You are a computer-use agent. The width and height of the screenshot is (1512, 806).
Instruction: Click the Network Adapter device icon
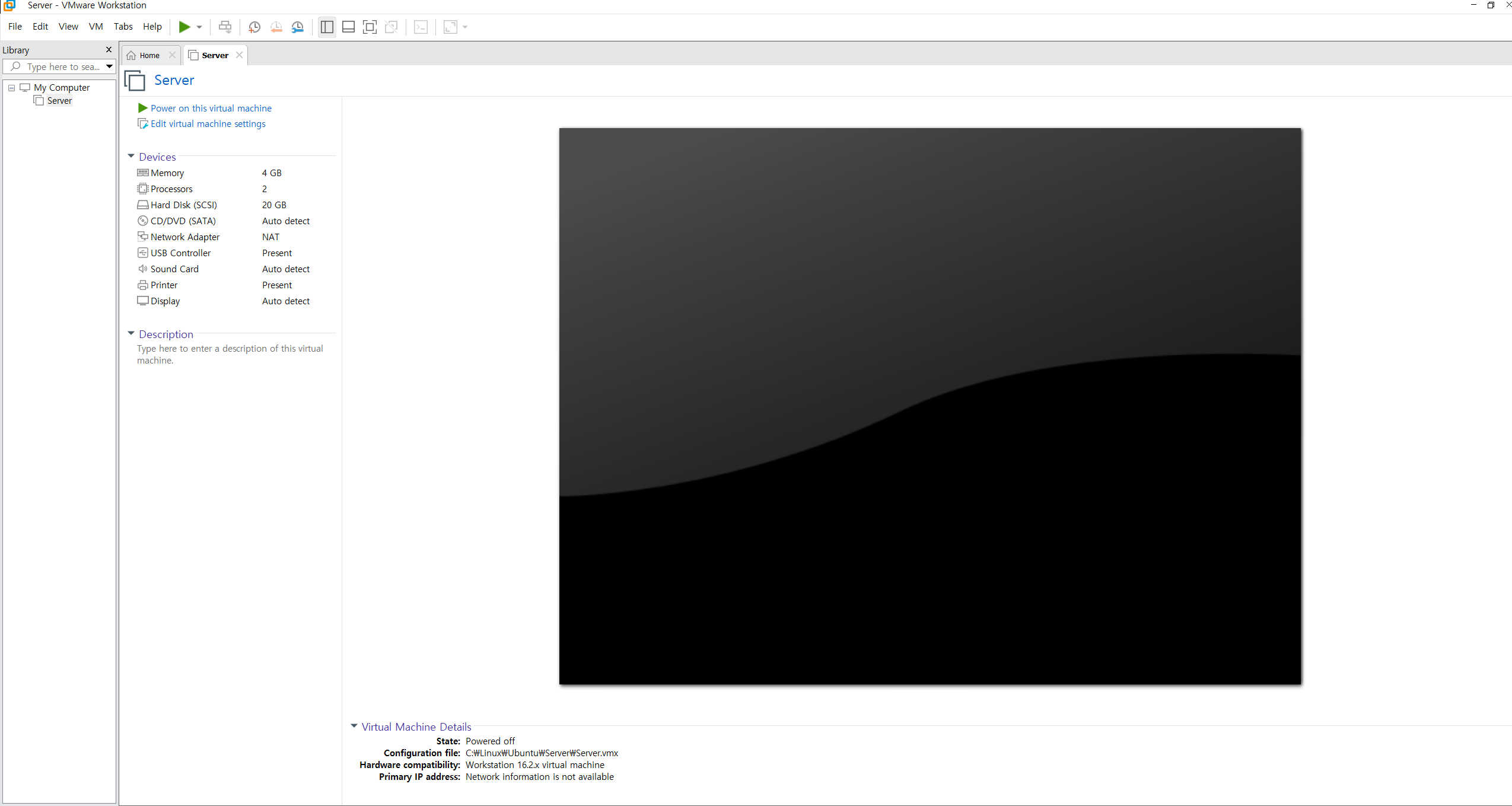[x=143, y=237]
